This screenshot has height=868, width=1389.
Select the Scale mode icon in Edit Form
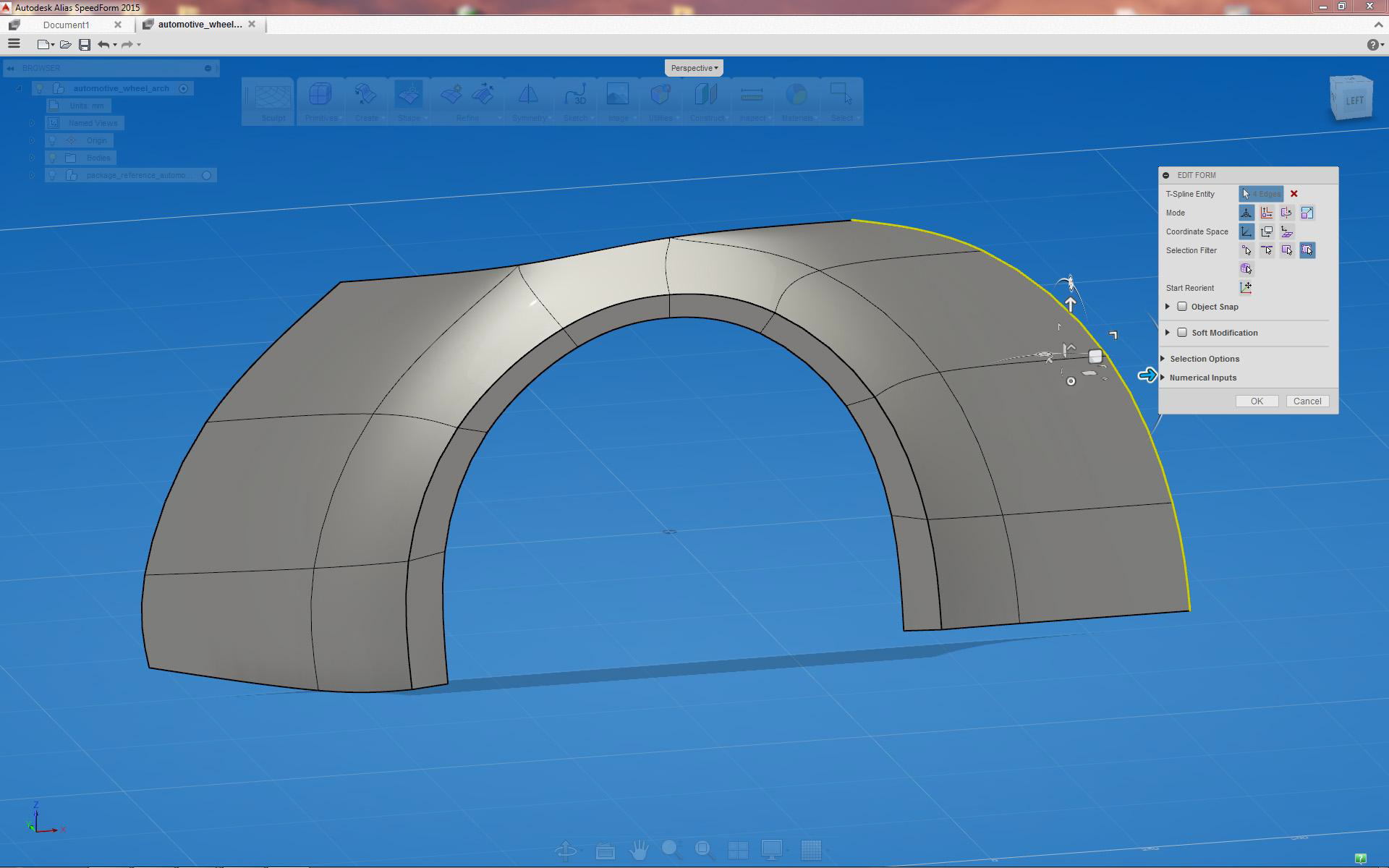1307,213
